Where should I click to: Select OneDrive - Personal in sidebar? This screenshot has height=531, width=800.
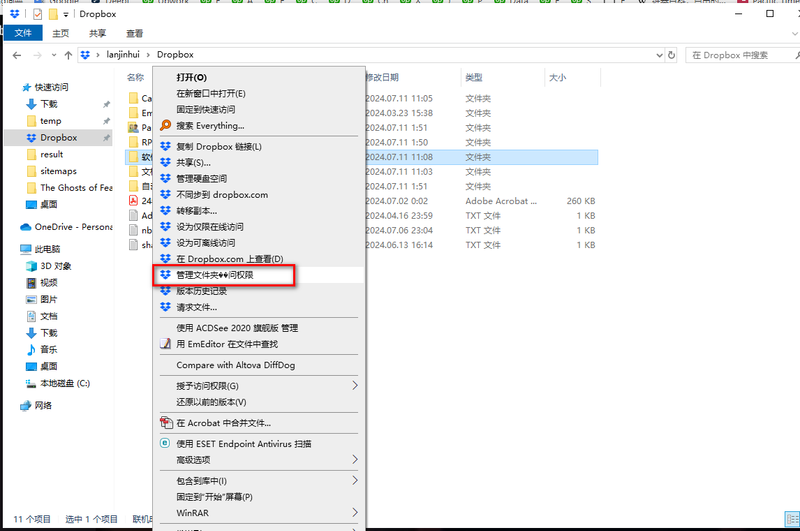point(73,227)
